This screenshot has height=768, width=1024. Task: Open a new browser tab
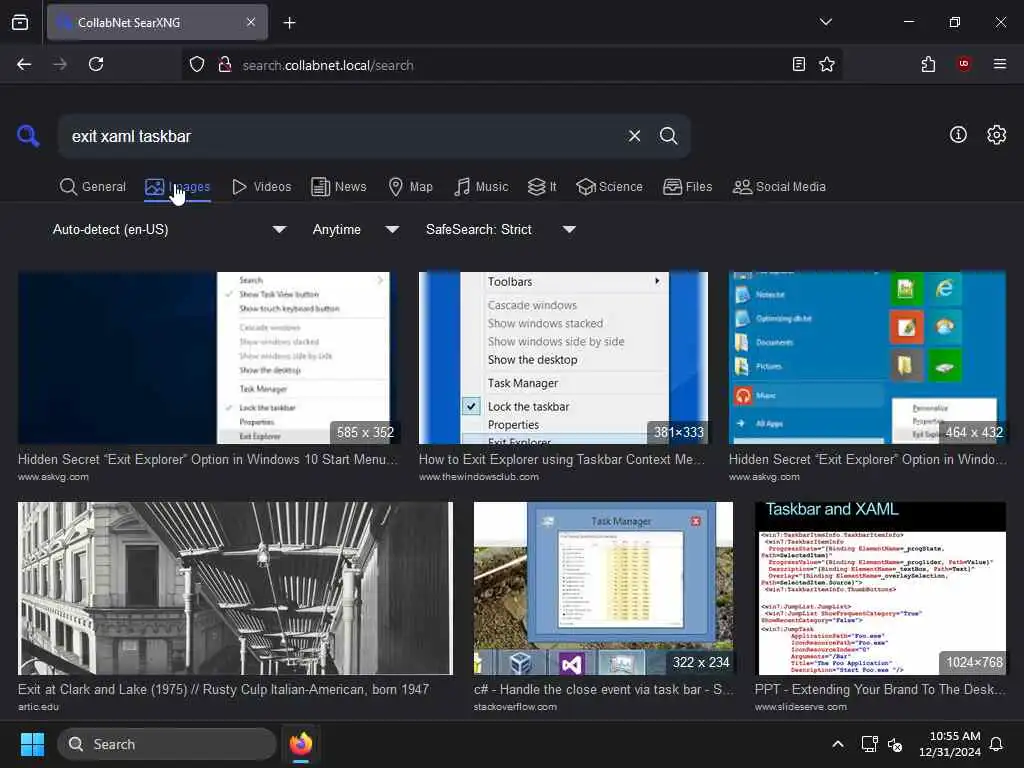(289, 23)
